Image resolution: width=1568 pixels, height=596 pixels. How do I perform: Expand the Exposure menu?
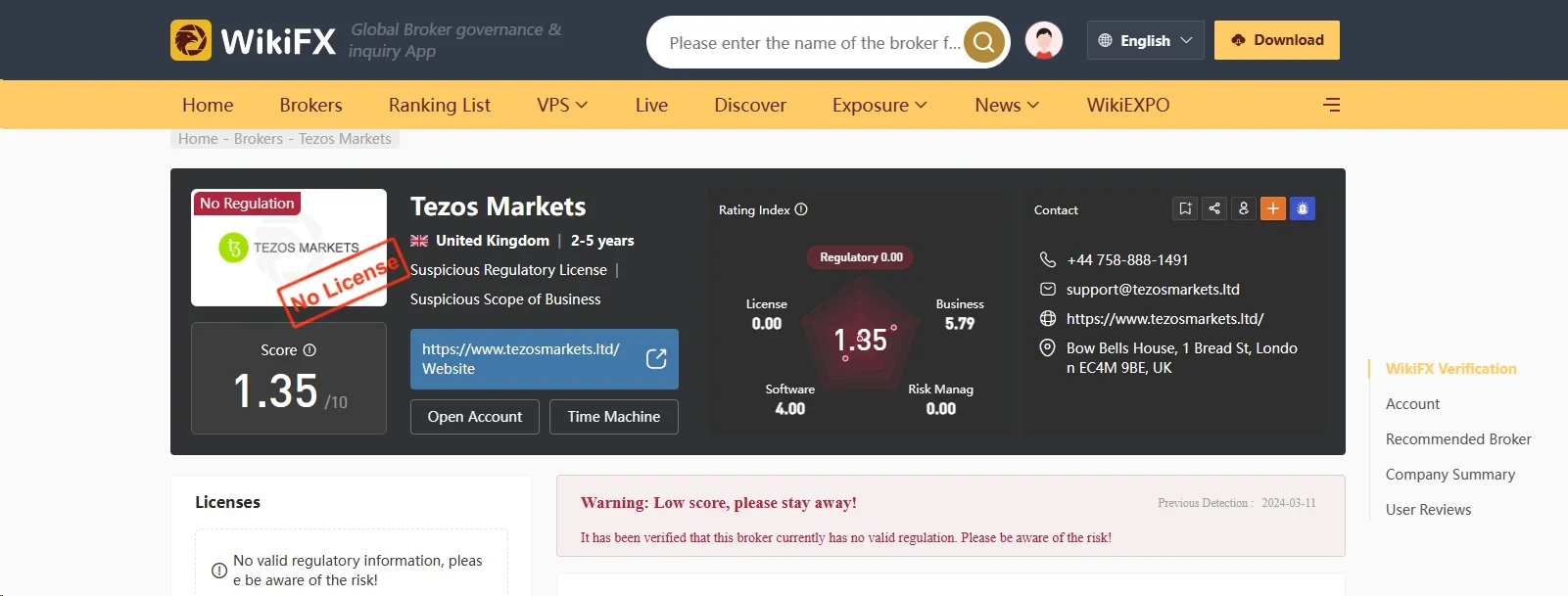pos(879,105)
